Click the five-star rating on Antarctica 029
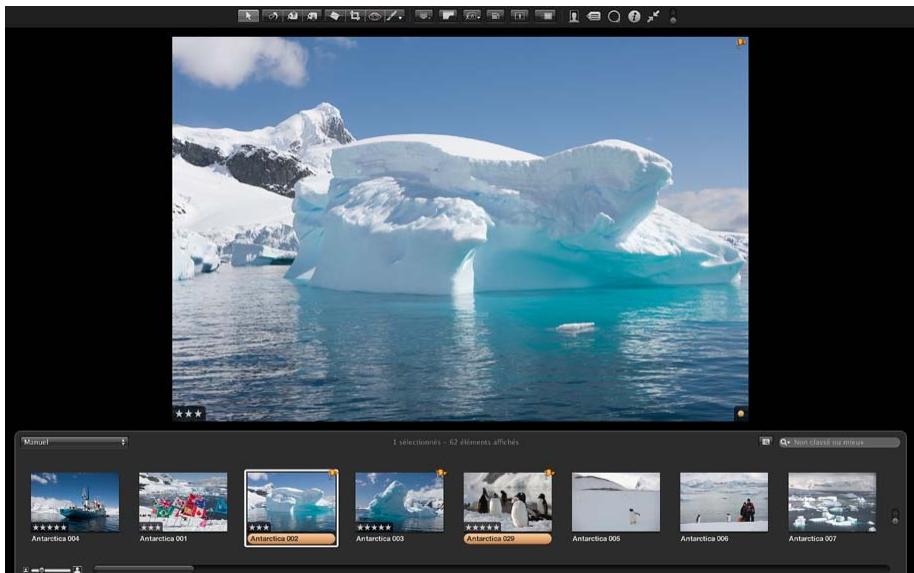 point(482,528)
